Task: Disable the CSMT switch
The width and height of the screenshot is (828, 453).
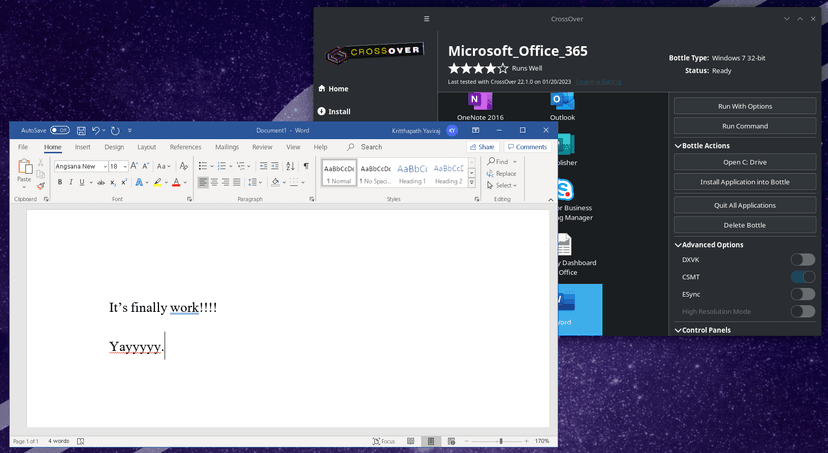Action: (802, 277)
